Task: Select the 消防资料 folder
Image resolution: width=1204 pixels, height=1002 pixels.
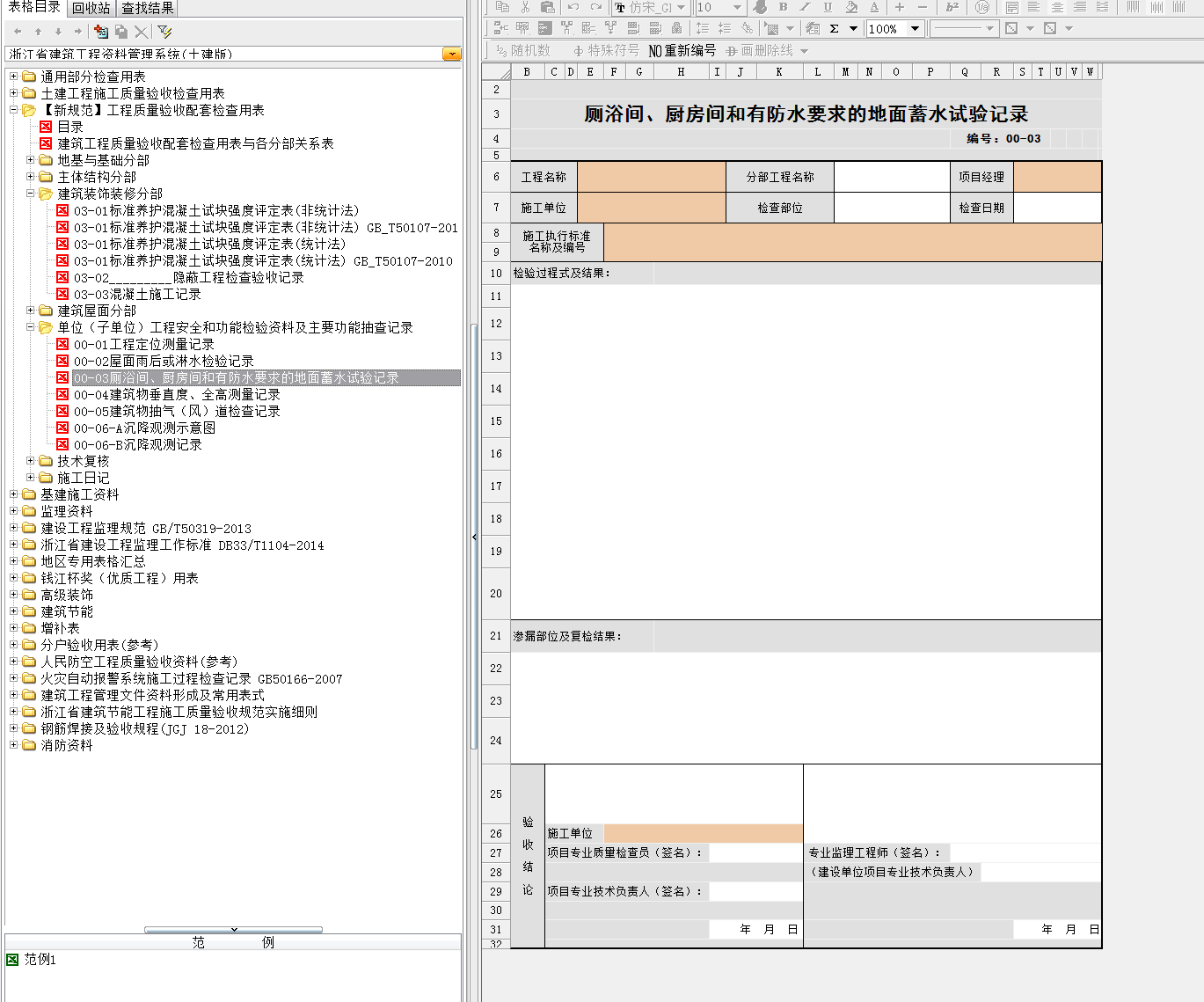Action: click(66, 745)
